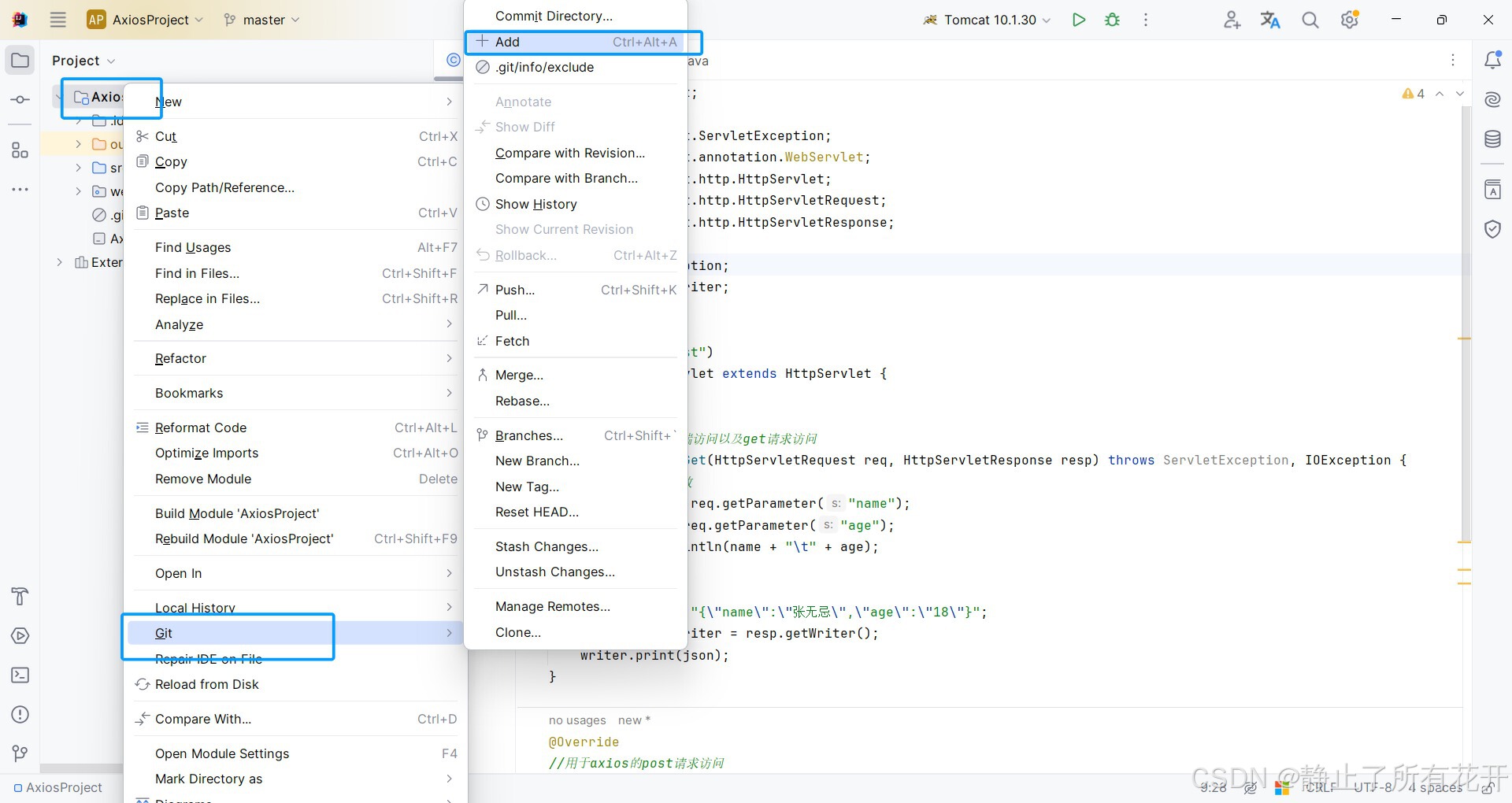Open the shield coverage tool window

[x=1492, y=229]
